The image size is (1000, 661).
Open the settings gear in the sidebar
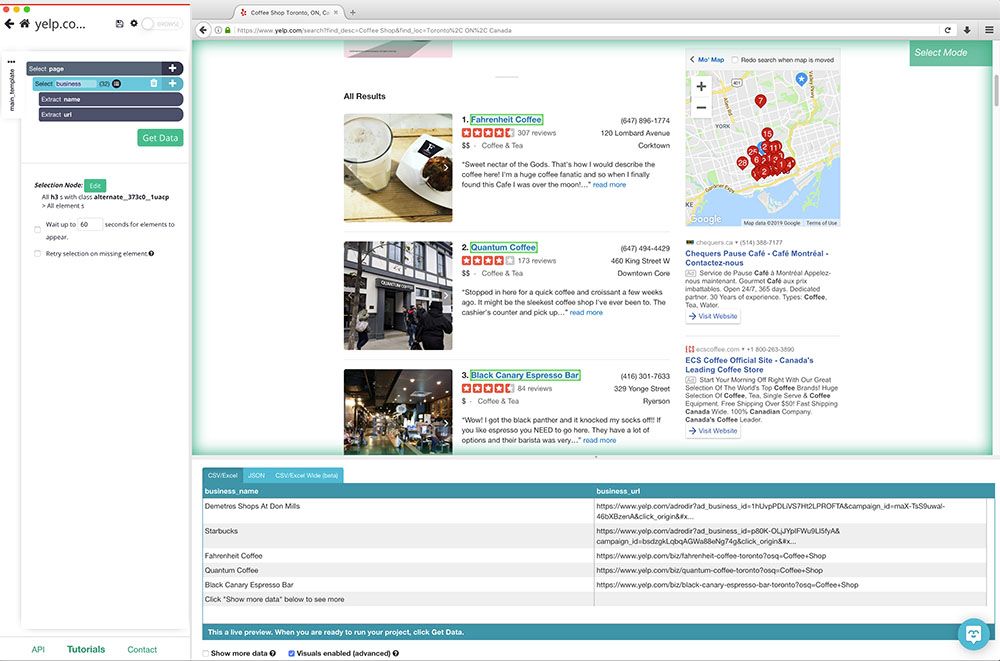(x=134, y=23)
